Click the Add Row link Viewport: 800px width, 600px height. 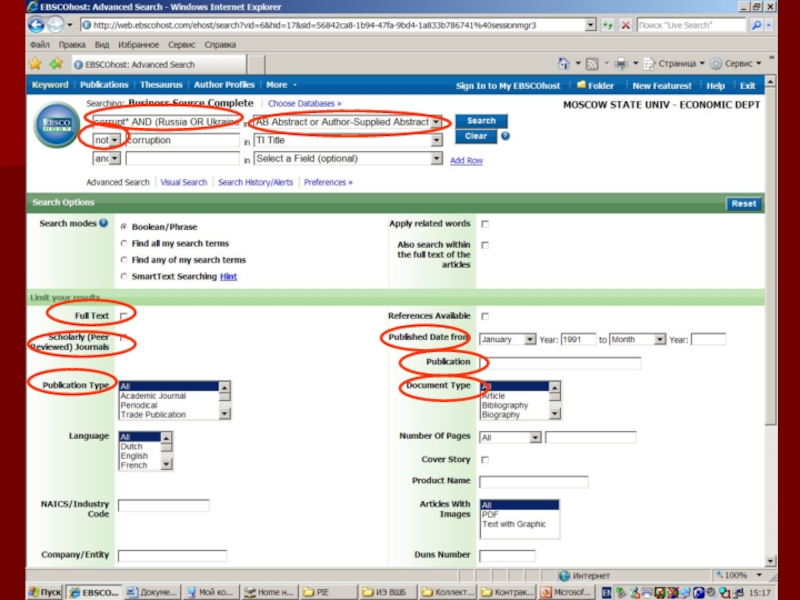click(x=466, y=161)
